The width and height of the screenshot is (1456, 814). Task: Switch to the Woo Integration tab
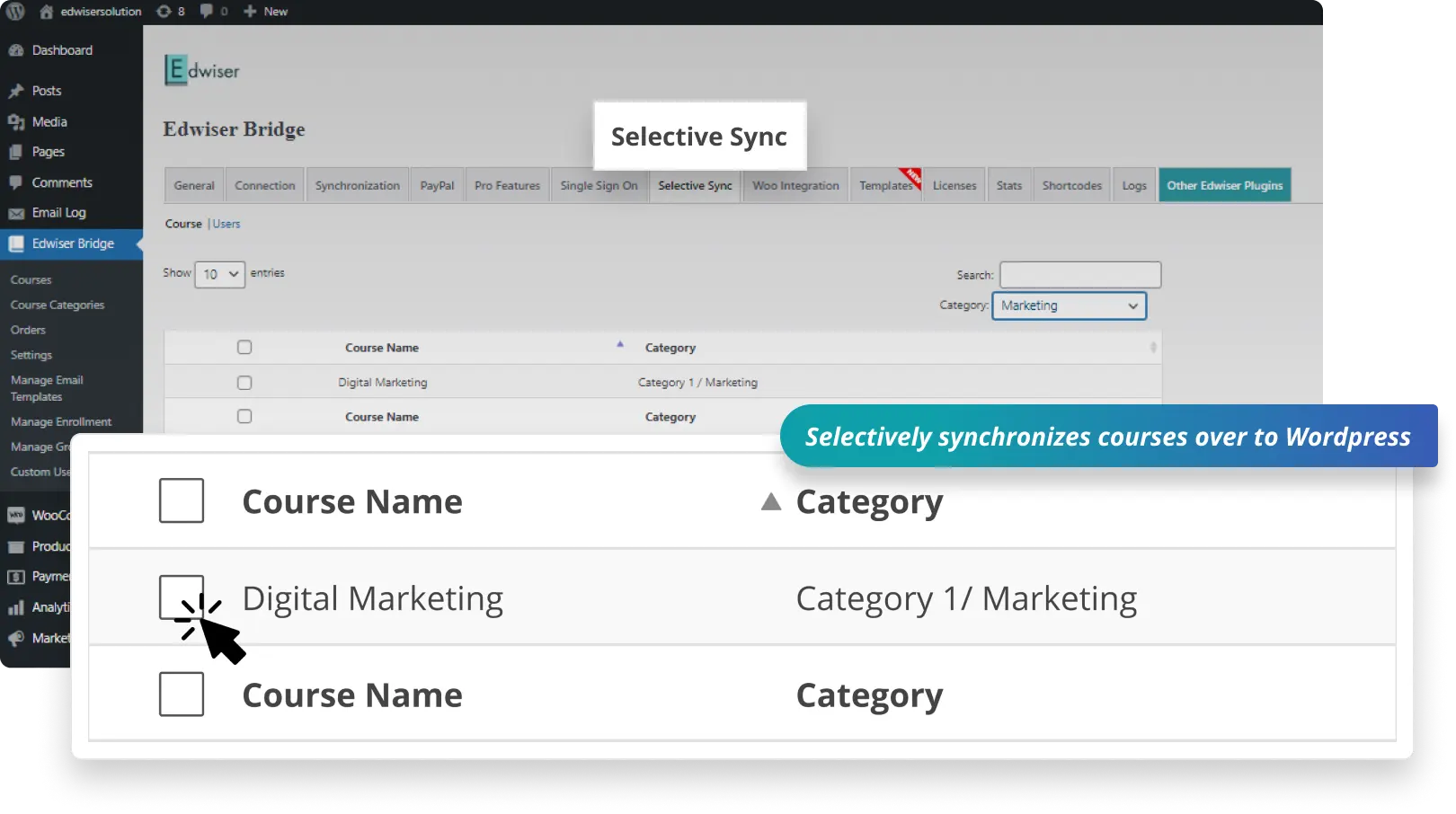[795, 185]
